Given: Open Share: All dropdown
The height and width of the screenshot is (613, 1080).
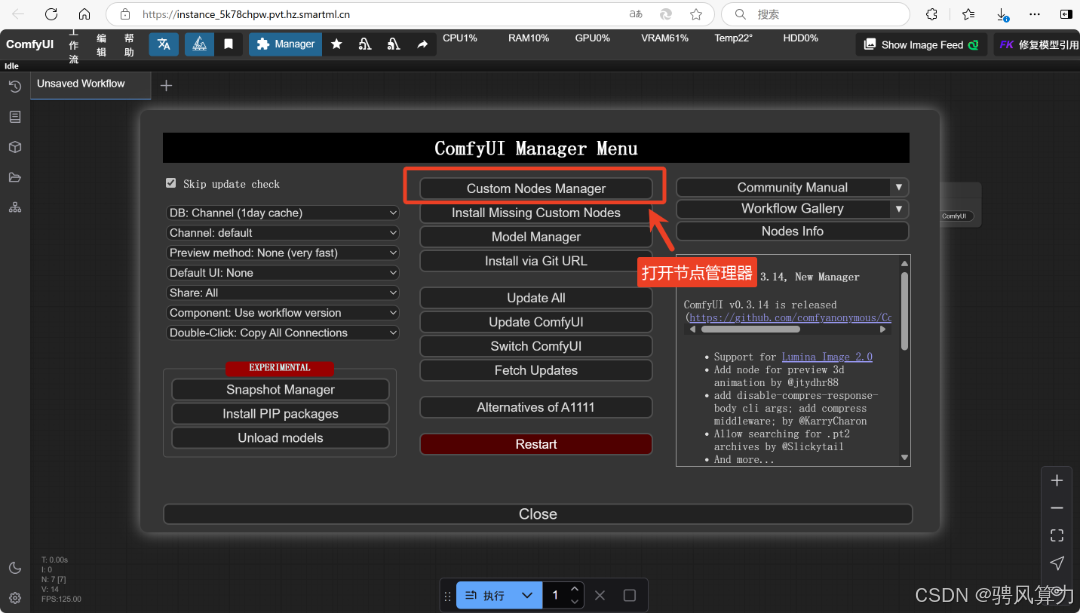Looking at the screenshot, I should pos(282,293).
